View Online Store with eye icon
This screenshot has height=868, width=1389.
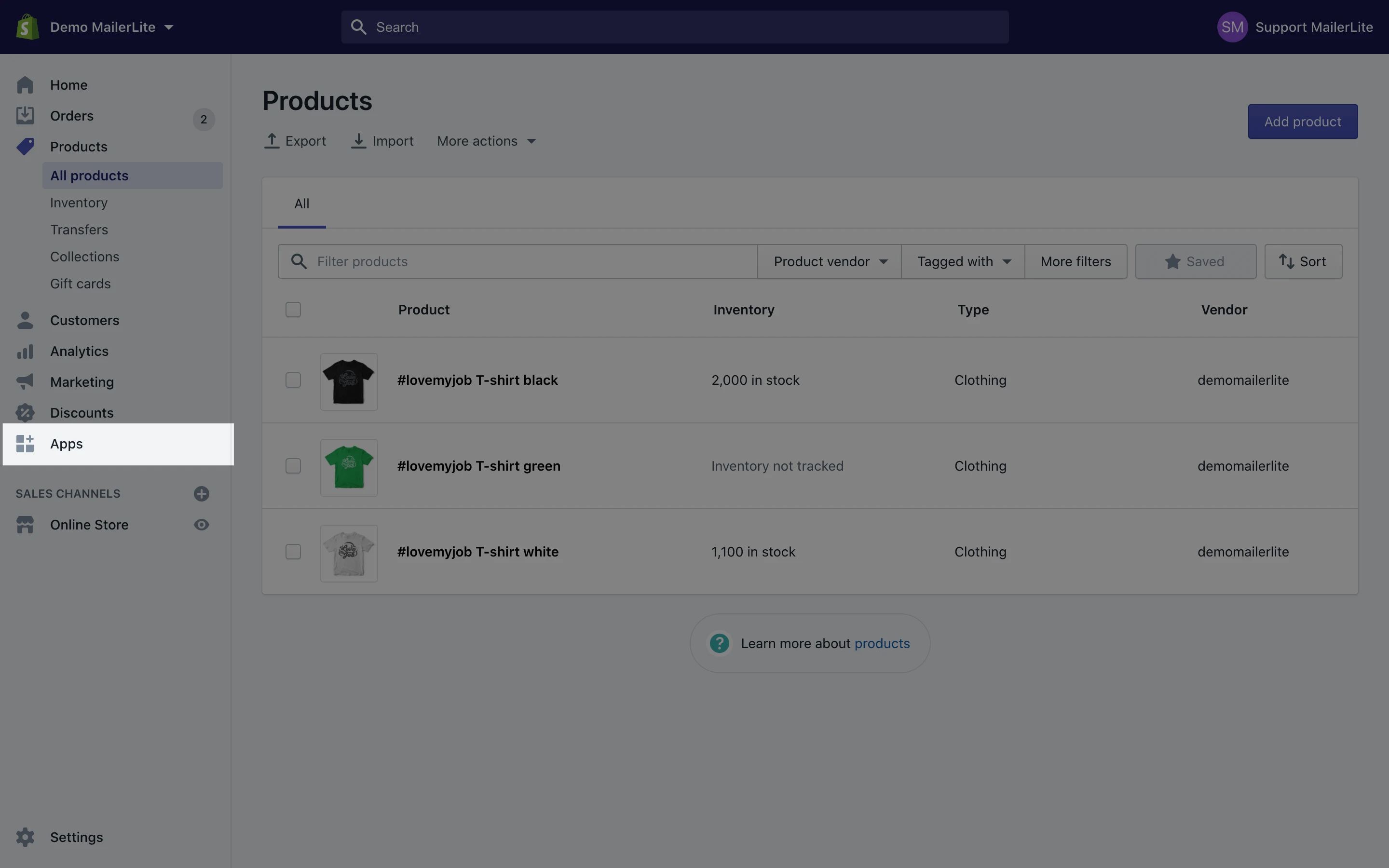[202, 525]
